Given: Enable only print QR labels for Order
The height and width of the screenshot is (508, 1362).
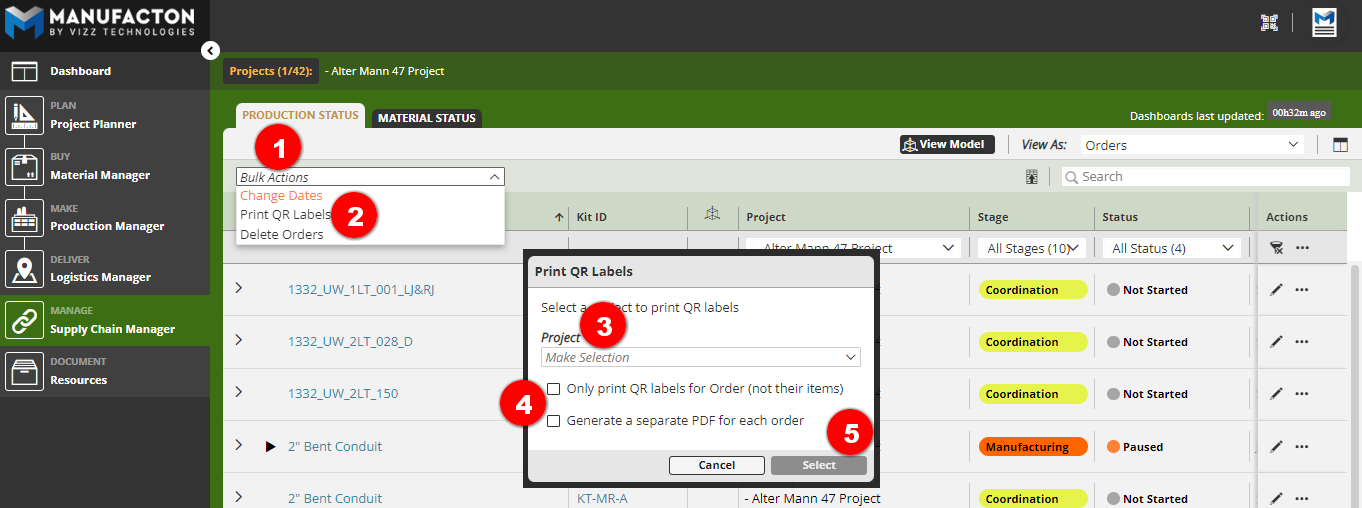Looking at the screenshot, I should coord(553,389).
